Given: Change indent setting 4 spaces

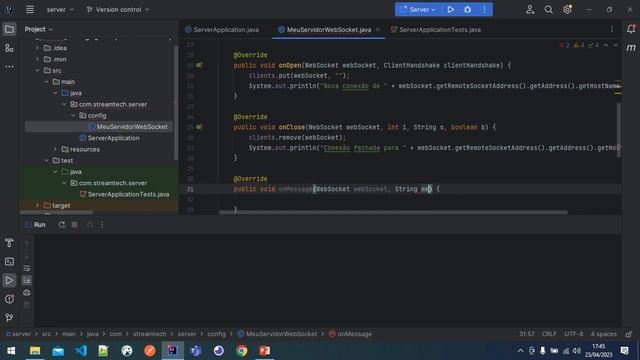Looking at the screenshot, I should point(604,334).
